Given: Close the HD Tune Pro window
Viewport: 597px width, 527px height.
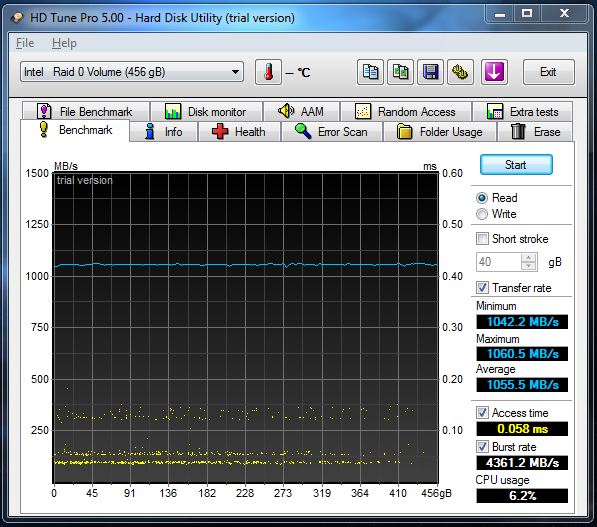Looking at the screenshot, I should click(x=564, y=14).
